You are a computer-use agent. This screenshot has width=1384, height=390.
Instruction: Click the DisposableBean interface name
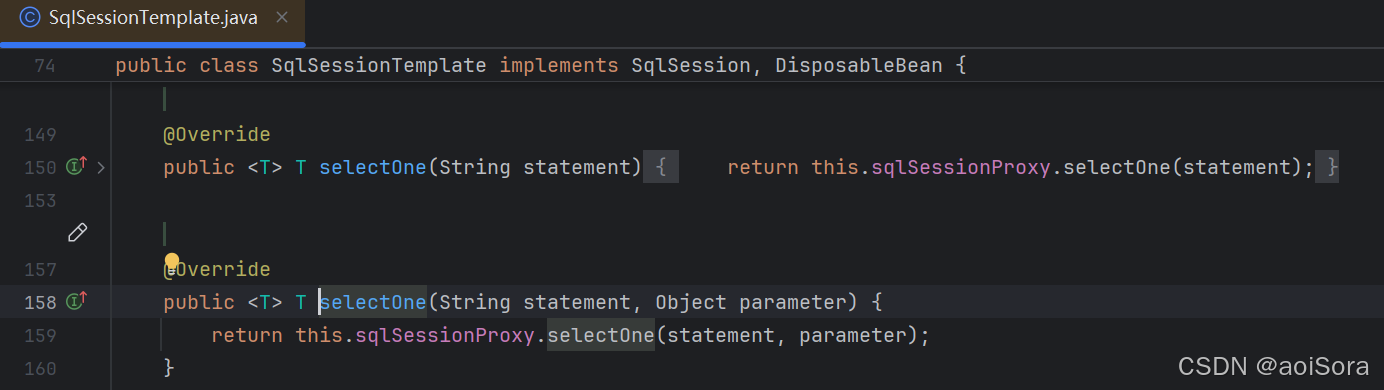pos(858,66)
